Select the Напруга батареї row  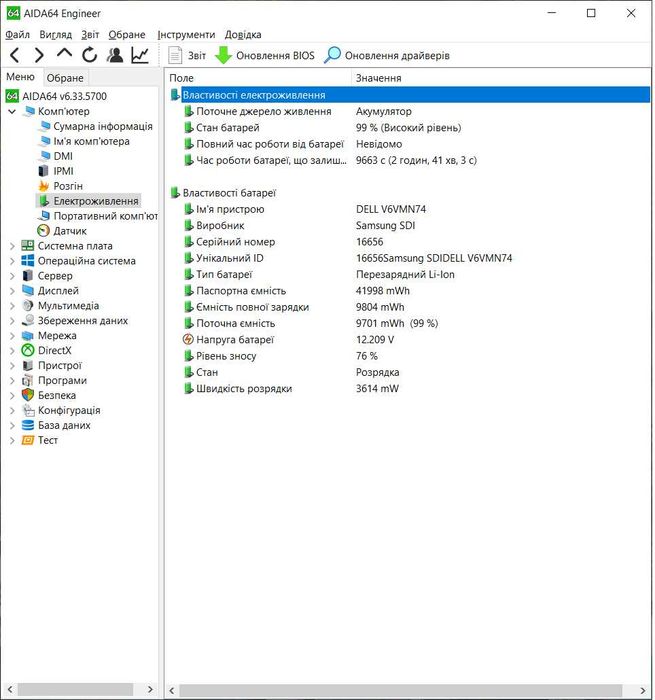click(410, 340)
